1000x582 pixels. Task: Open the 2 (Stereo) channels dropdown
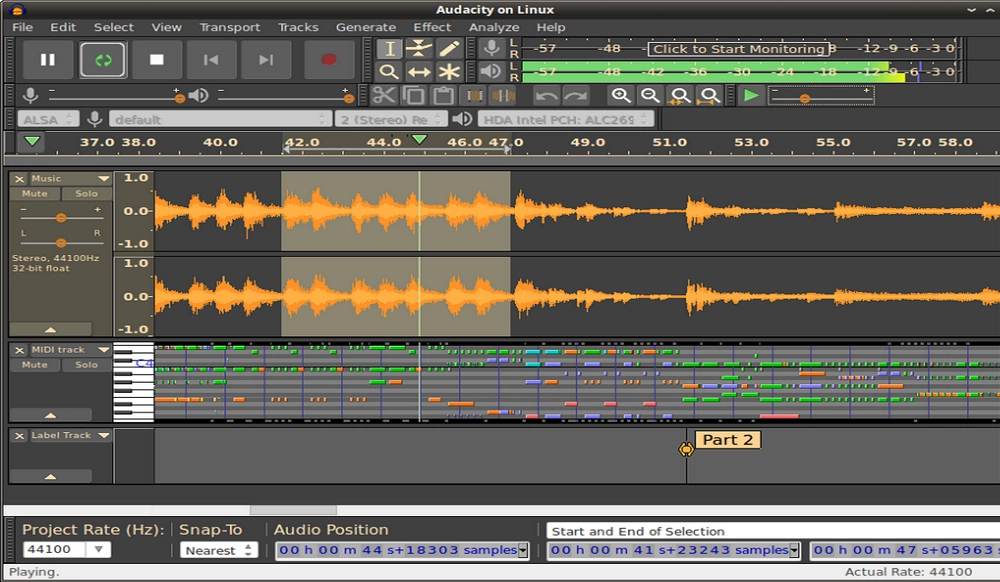pos(390,119)
